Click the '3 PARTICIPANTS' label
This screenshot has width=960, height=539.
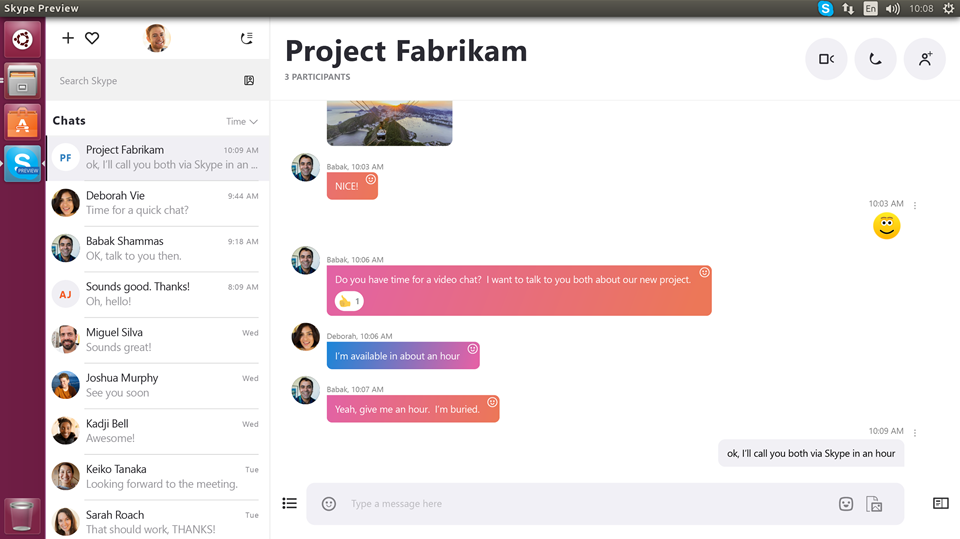click(x=317, y=77)
